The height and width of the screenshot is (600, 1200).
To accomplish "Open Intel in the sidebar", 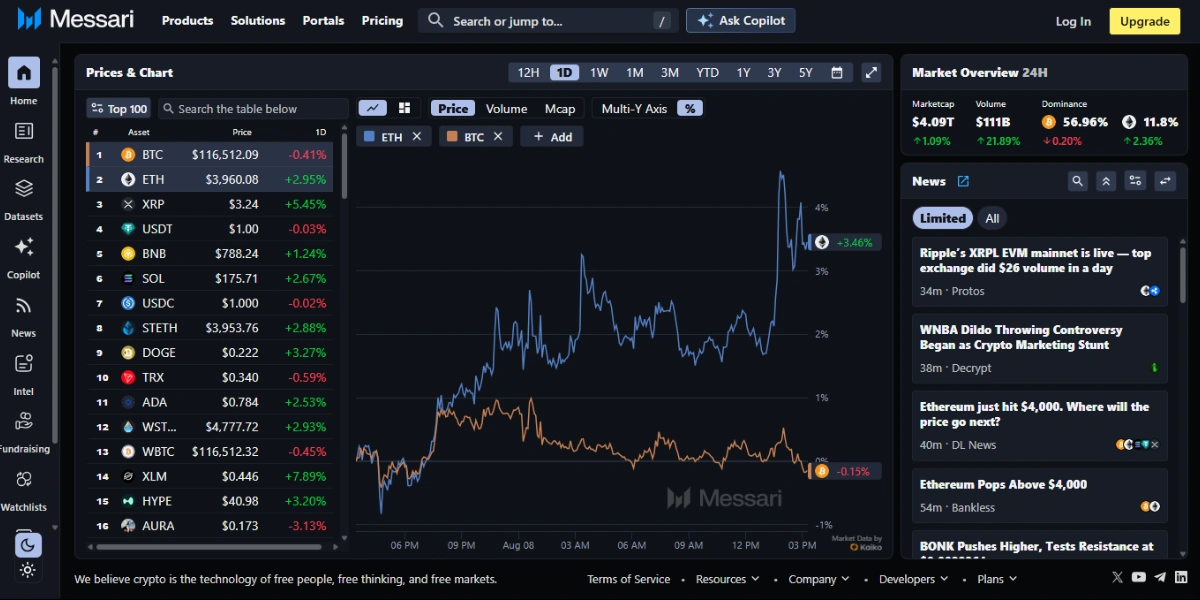I will point(24,364).
